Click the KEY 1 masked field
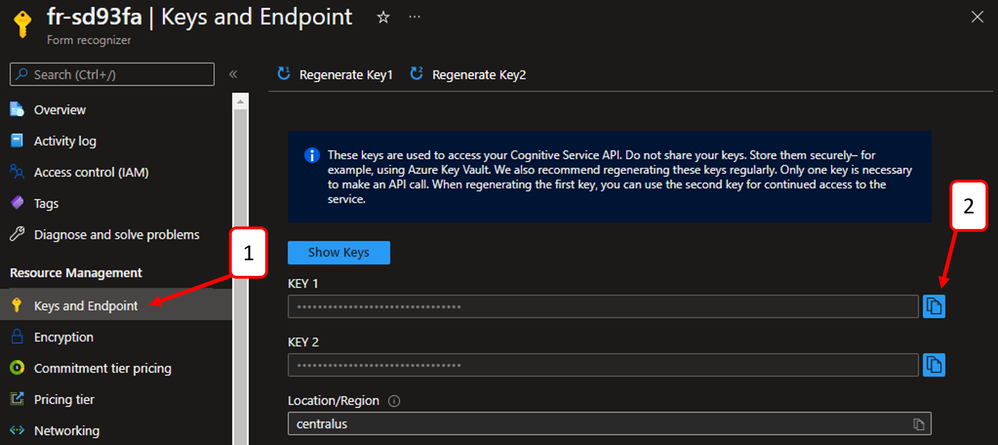 pyautogui.click(x=602, y=306)
